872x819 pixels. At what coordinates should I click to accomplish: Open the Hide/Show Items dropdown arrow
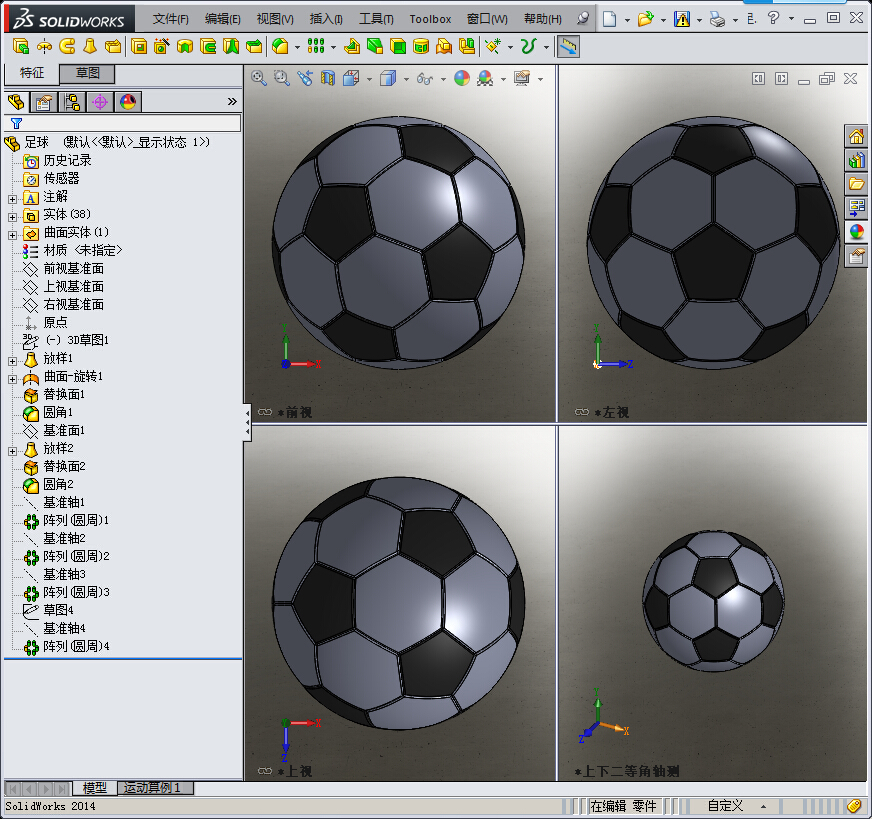[443, 79]
